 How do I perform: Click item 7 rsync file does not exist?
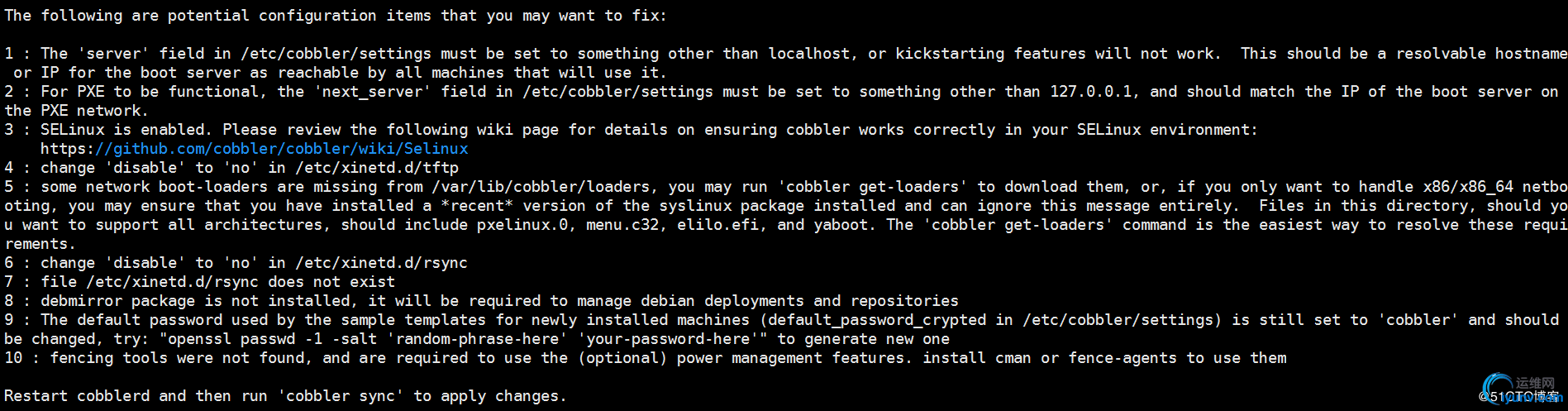(x=200, y=282)
